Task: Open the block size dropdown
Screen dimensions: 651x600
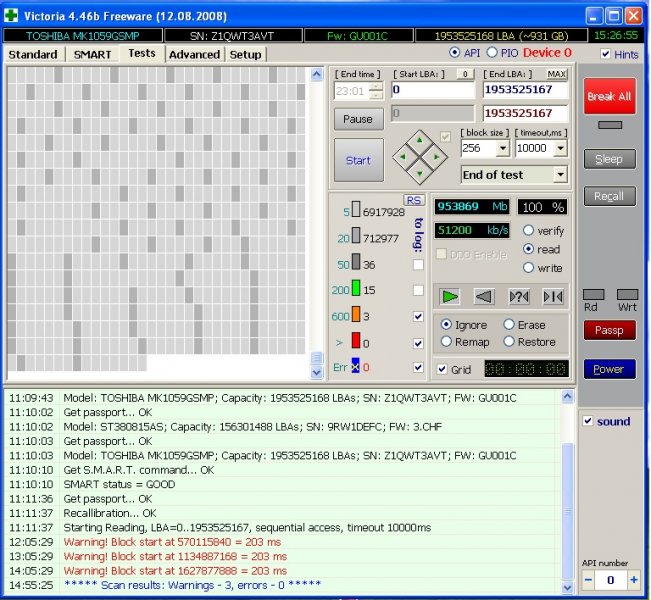Action: click(502, 148)
